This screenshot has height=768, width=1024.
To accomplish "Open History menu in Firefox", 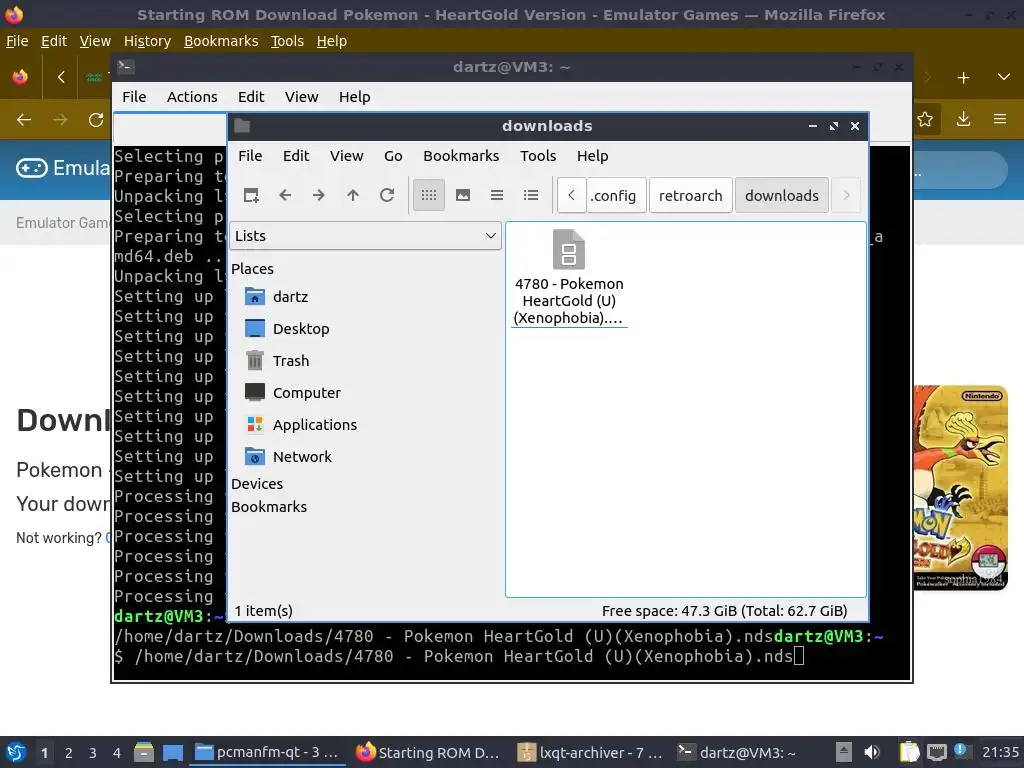I will pyautogui.click(x=148, y=41).
